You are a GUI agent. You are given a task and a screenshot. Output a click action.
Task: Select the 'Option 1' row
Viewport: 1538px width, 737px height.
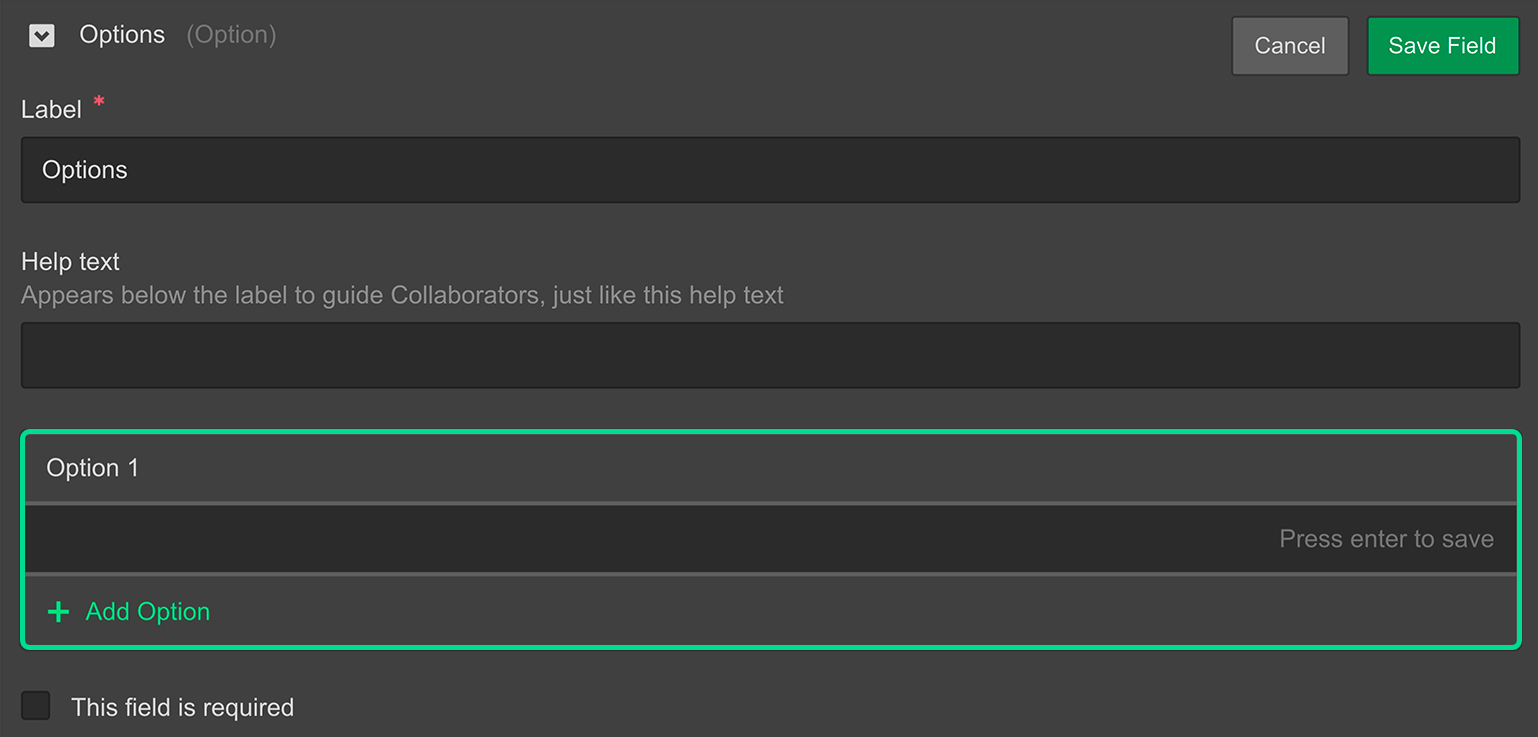click(x=770, y=468)
